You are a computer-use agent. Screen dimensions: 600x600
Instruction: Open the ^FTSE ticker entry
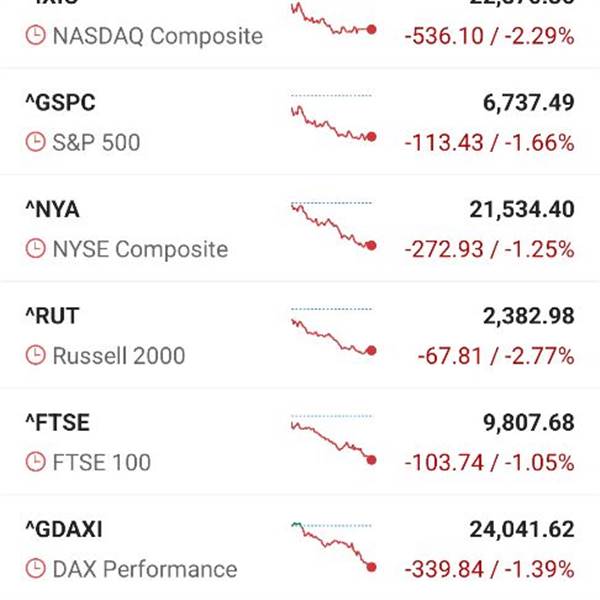[x=56, y=423]
